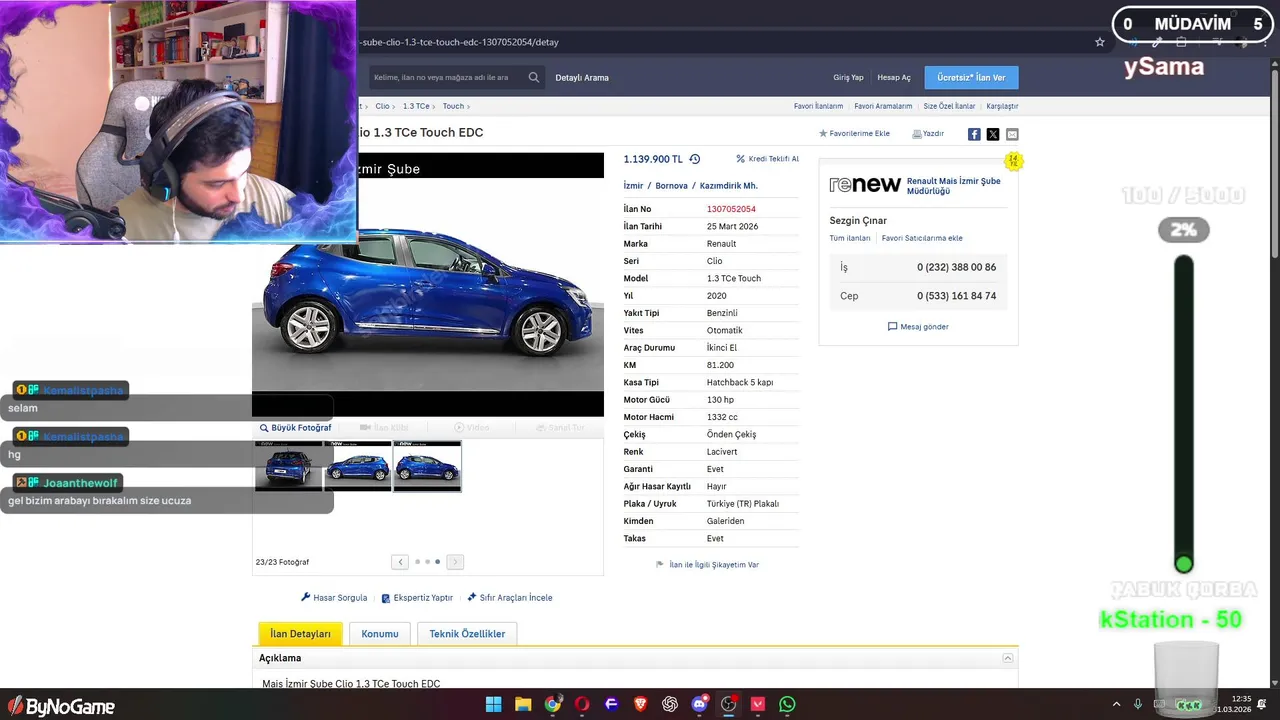Open Favori İlanlarım menu item
The width and height of the screenshot is (1280, 720).
[818, 106]
